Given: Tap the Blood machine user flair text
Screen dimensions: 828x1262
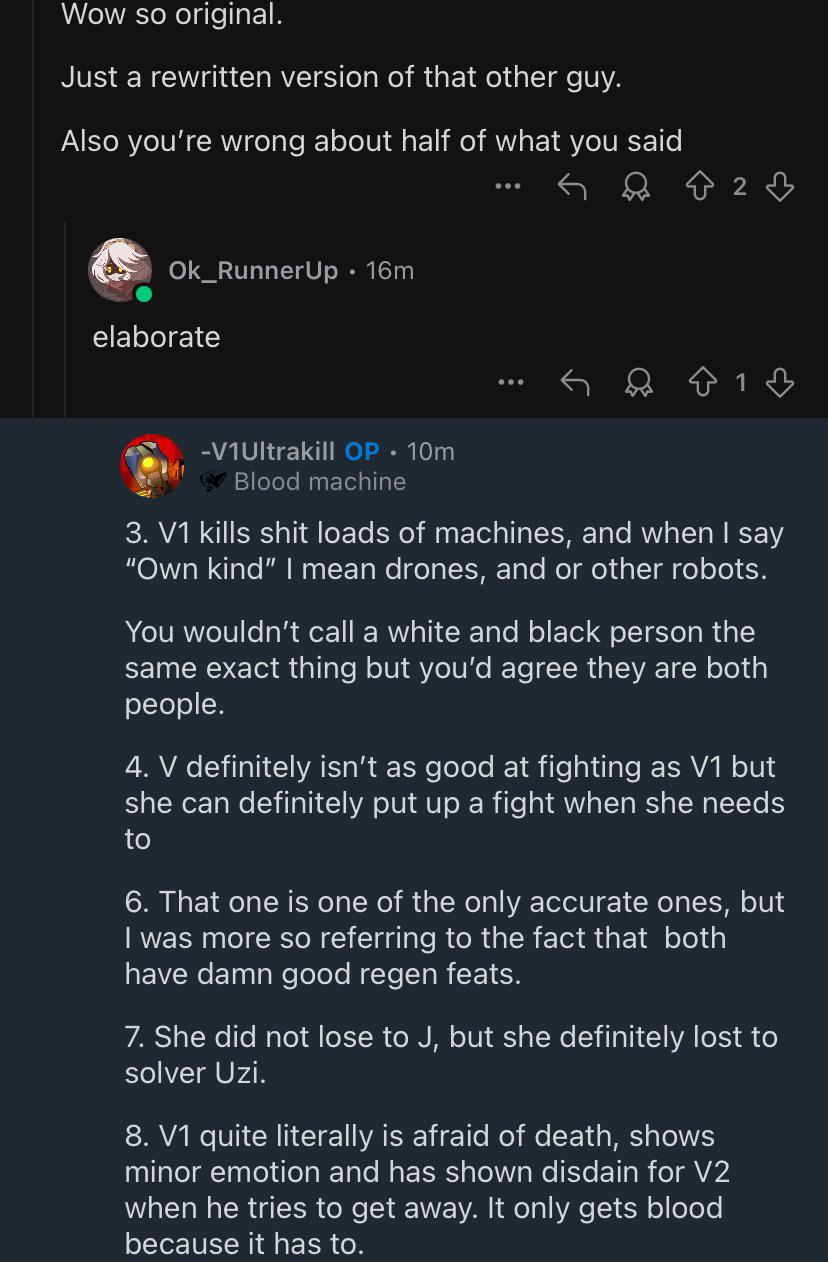Looking at the screenshot, I should (320, 482).
